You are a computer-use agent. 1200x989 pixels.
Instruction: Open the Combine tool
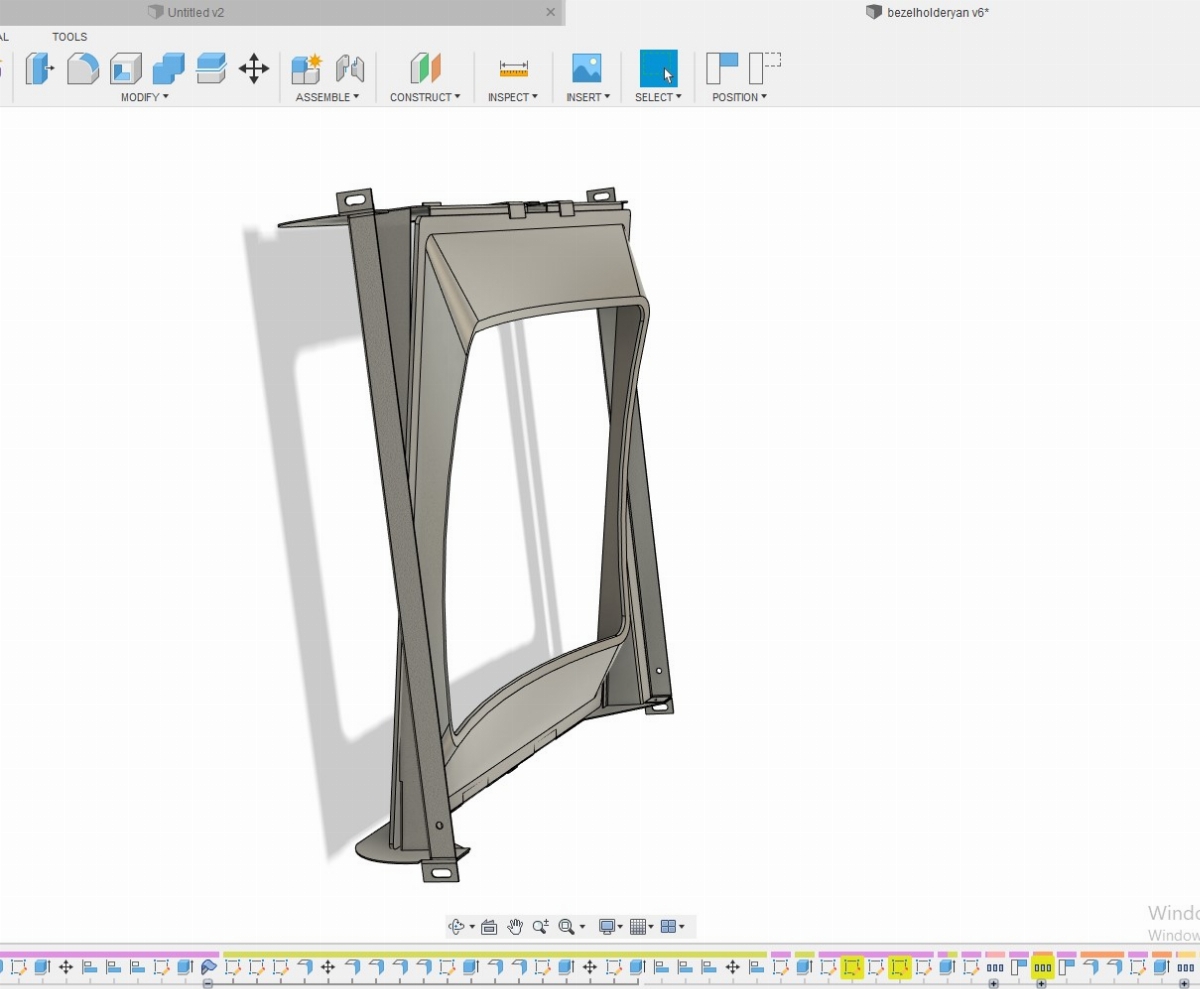point(168,68)
